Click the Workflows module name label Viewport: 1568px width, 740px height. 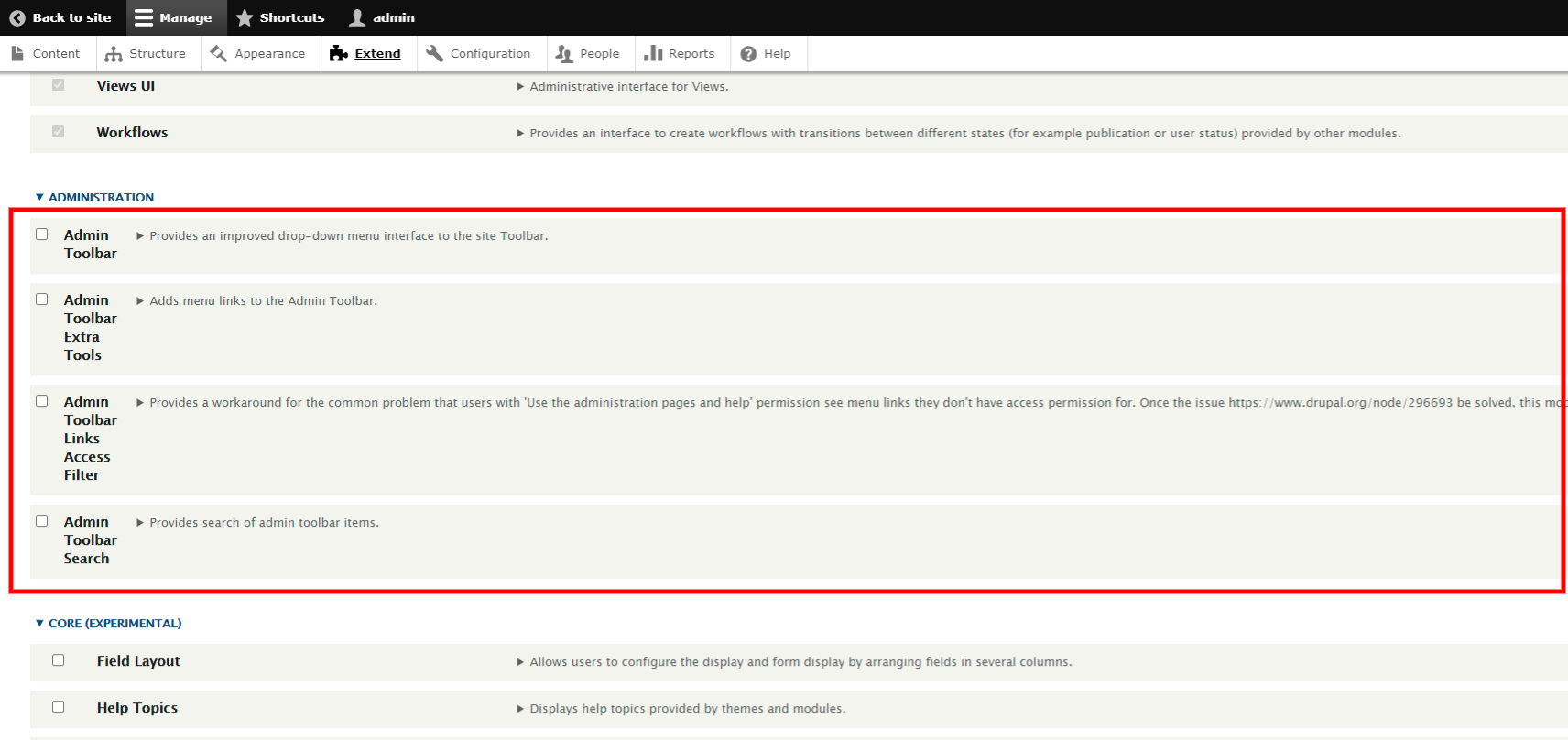click(x=133, y=133)
